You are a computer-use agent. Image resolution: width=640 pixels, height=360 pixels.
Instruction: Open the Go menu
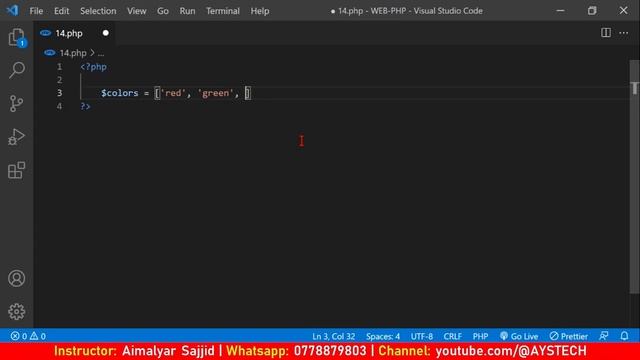tap(162, 11)
